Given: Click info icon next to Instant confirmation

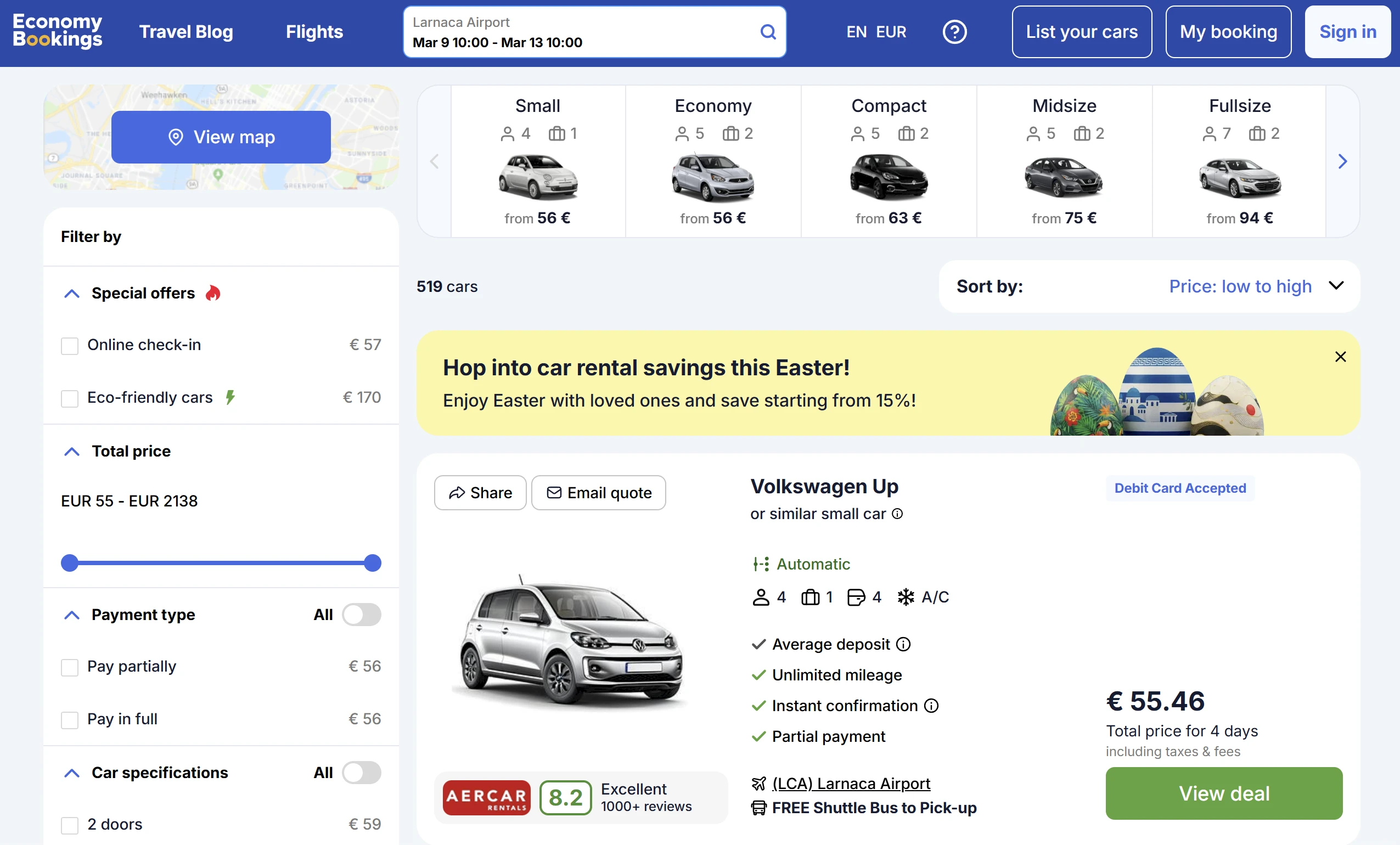Looking at the screenshot, I should [931, 705].
